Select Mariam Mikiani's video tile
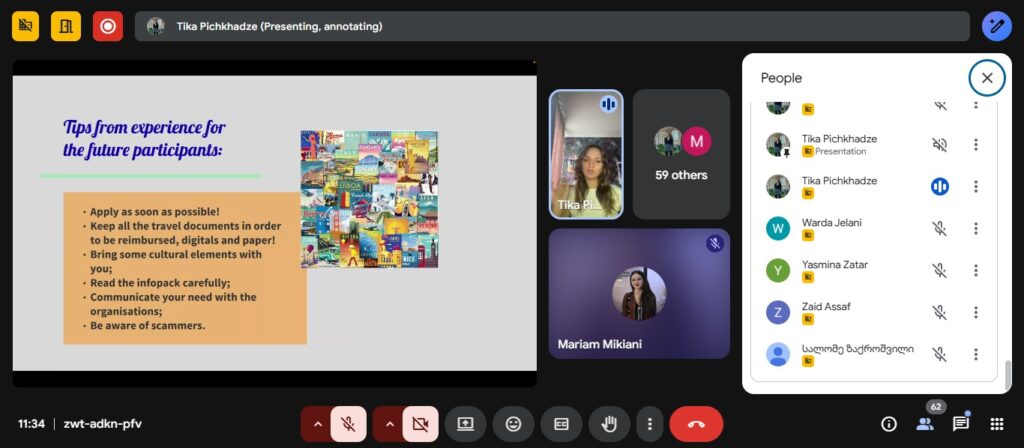 (639, 294)
